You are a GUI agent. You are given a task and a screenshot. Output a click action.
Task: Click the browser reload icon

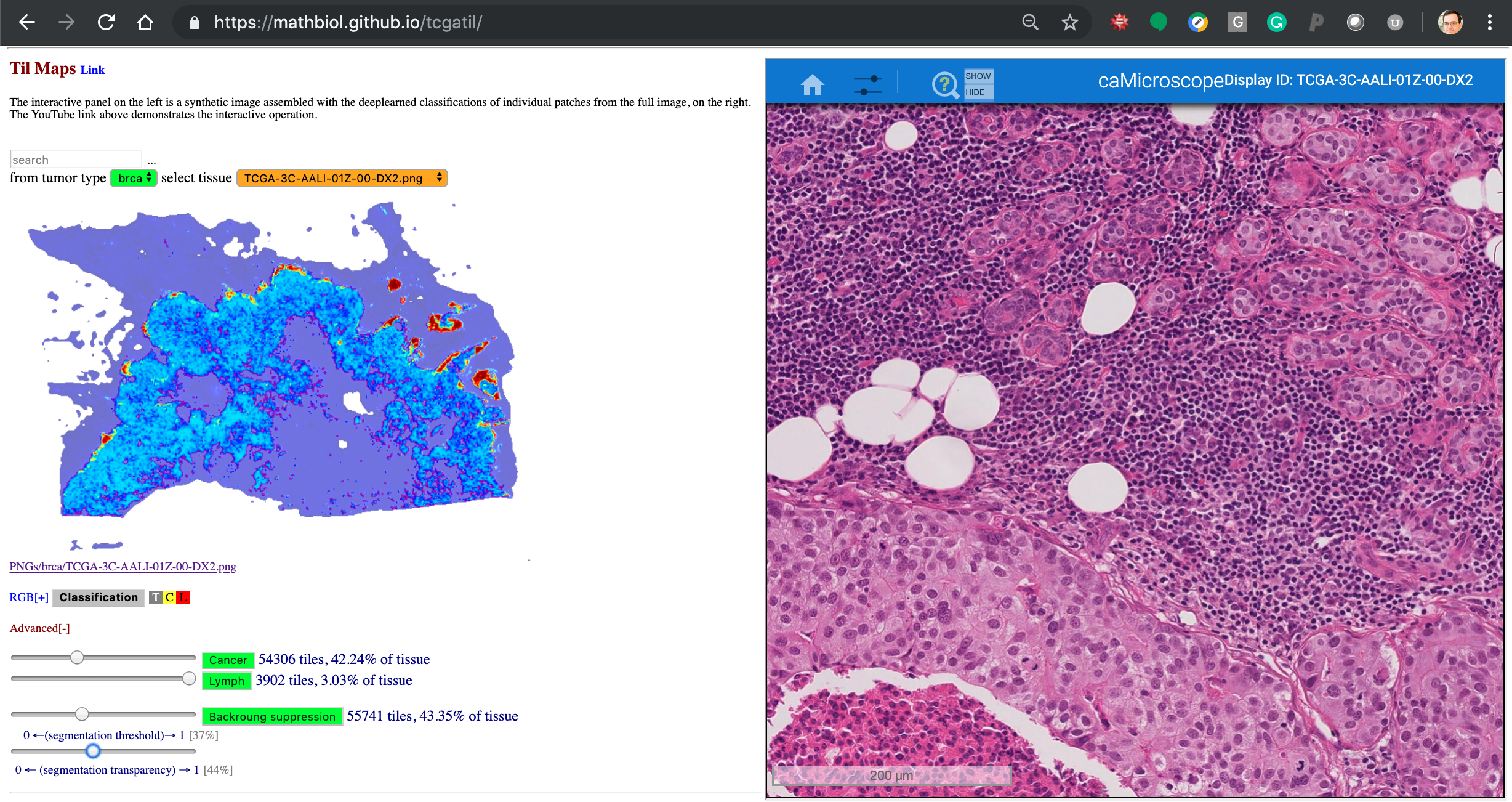(106, 23)
